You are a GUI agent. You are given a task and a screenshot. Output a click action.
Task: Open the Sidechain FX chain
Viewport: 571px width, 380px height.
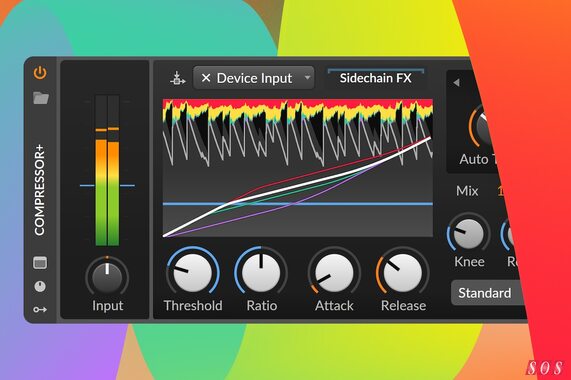pyautogui.click(x=375, y=78)
